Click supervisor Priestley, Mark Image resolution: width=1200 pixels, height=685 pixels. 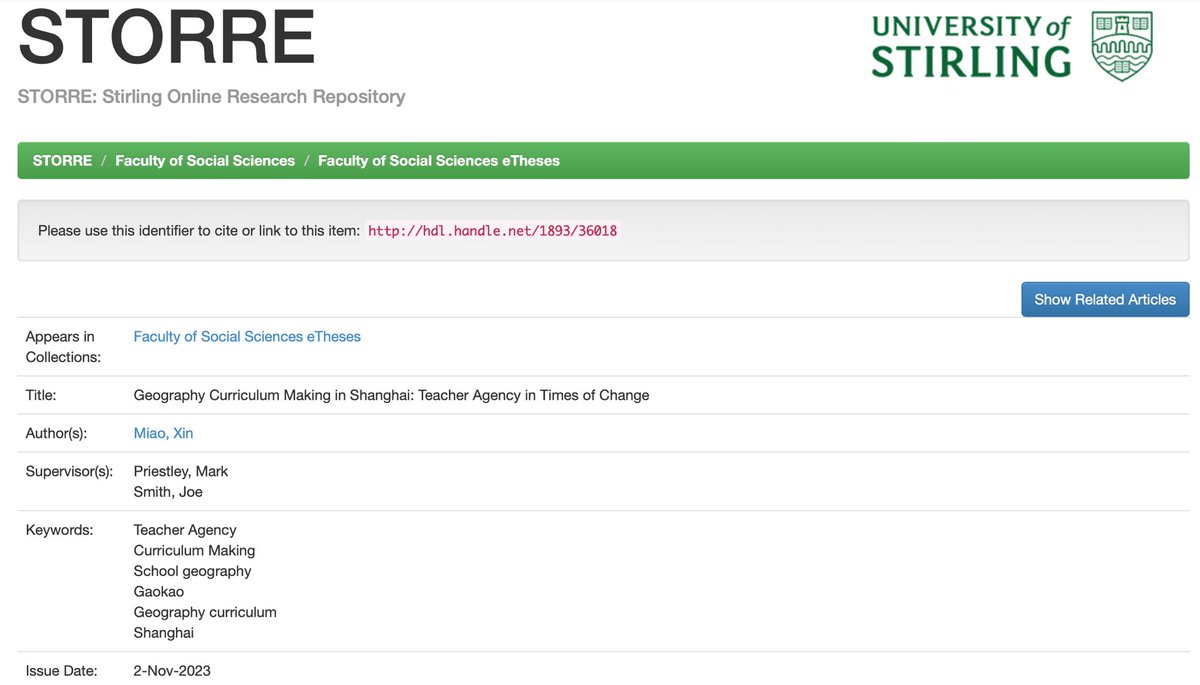181,471
